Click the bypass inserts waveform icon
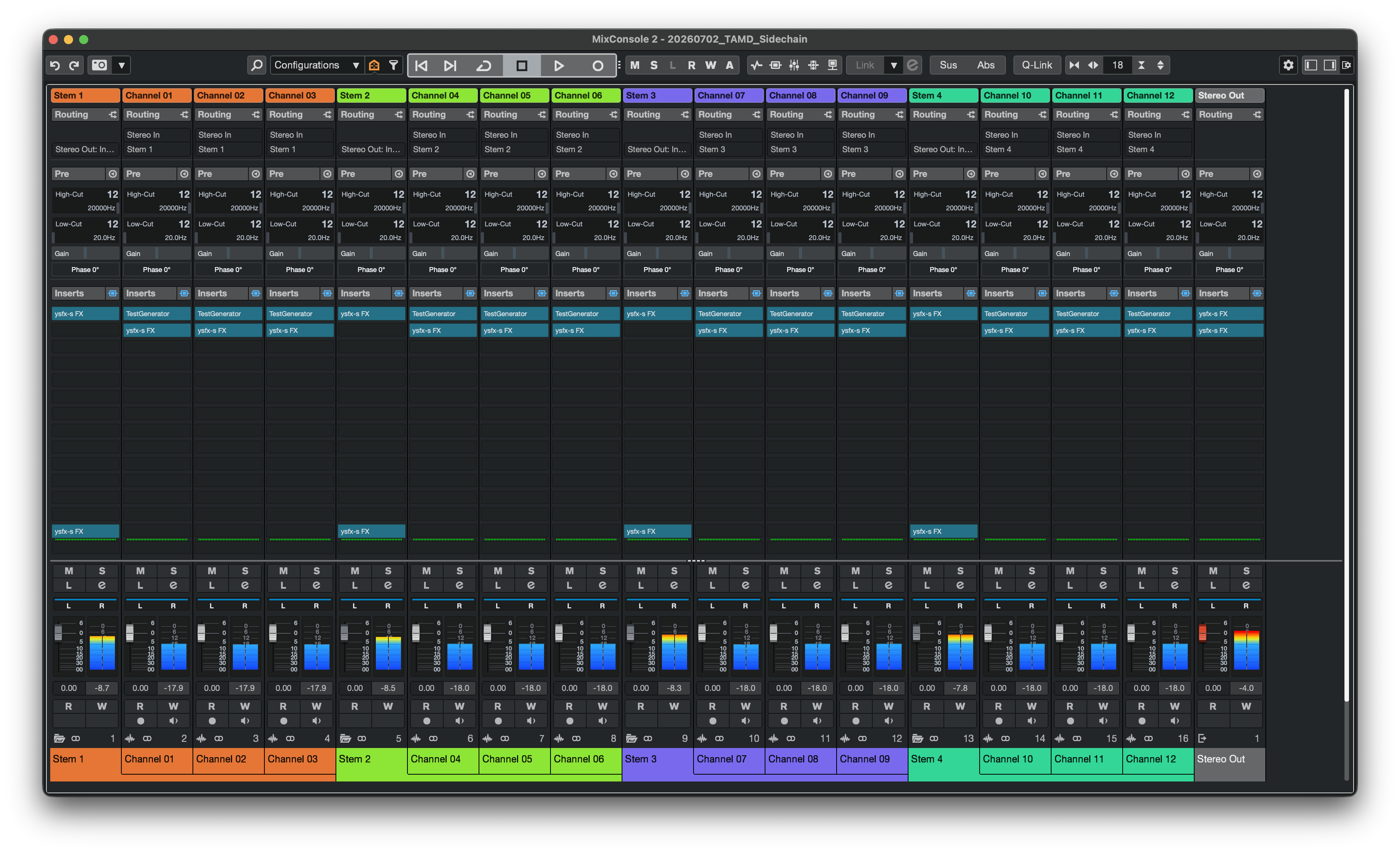The image size is (1400, 853). [756, 65]
